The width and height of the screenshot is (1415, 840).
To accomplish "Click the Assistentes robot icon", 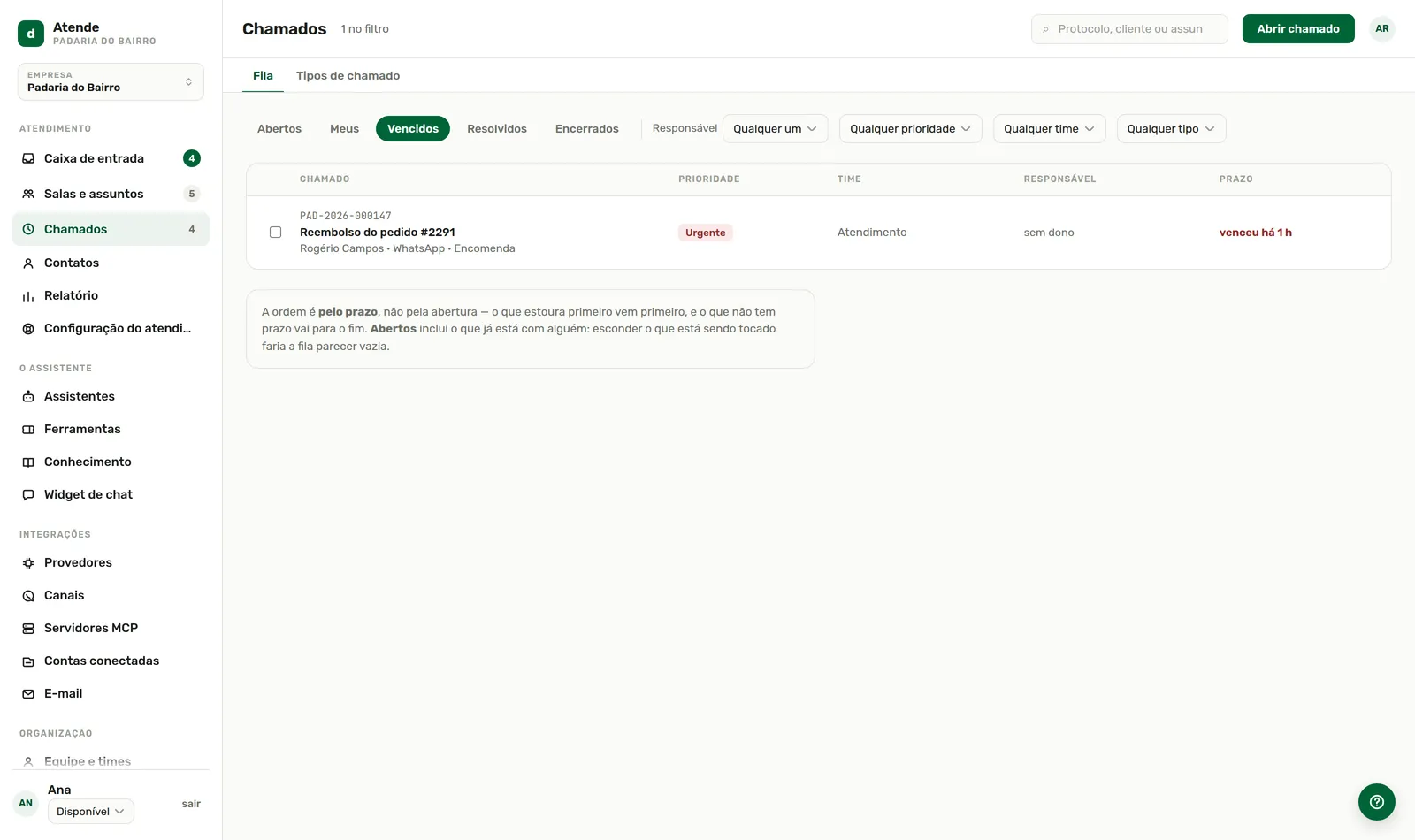I will (28, 396).
